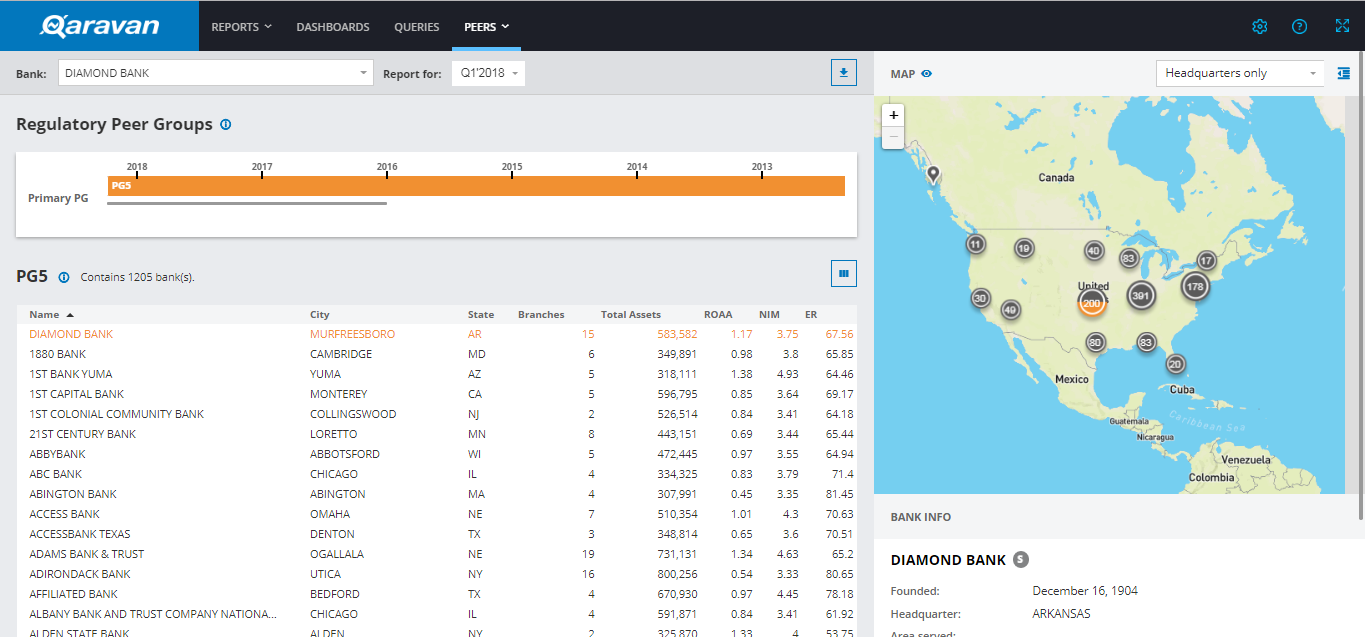Screen dimensions: 1365x637
Task: Go to the Dashboards tab
Action: pyautogui.click(x=332, y=27)
